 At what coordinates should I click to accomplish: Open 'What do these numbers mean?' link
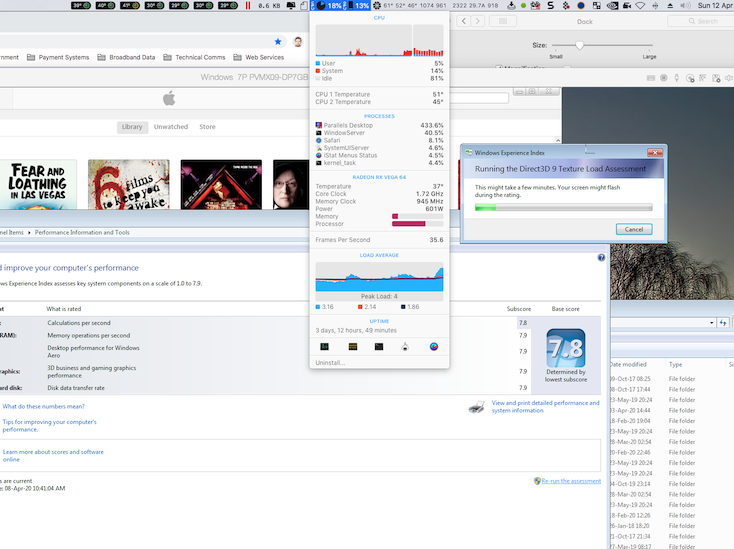click(43, 406)
